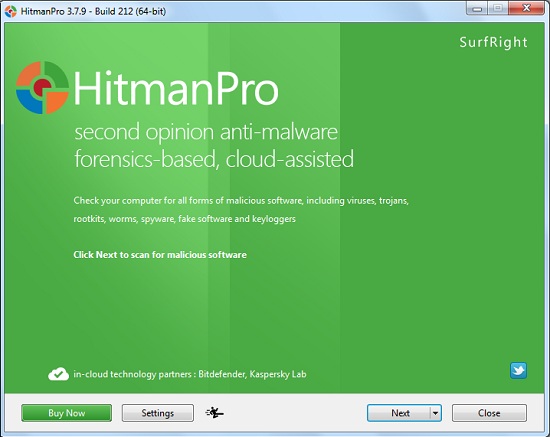Click the HitmanPro crosshair logo
550x437 pixels.
click(x=42, y=88)
